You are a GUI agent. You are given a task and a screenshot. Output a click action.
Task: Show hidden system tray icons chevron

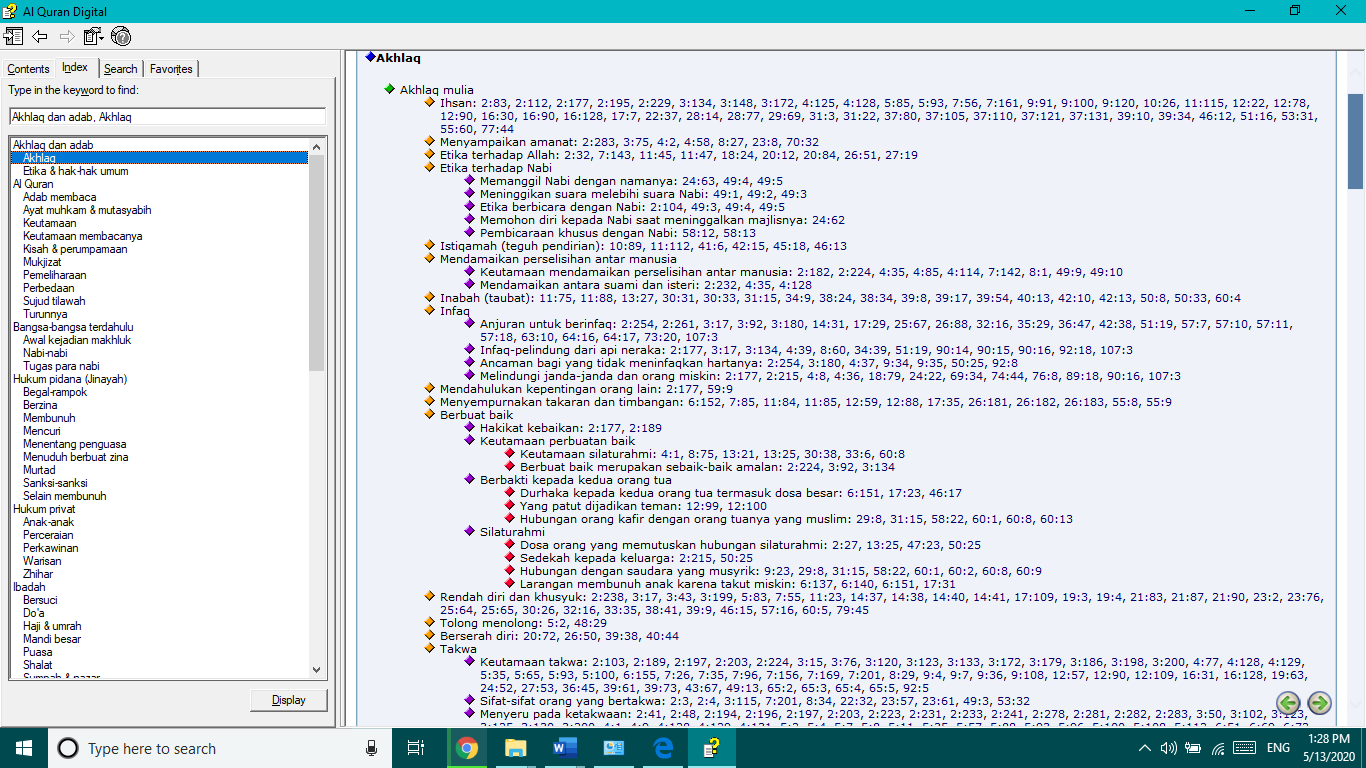point(1144,748)
